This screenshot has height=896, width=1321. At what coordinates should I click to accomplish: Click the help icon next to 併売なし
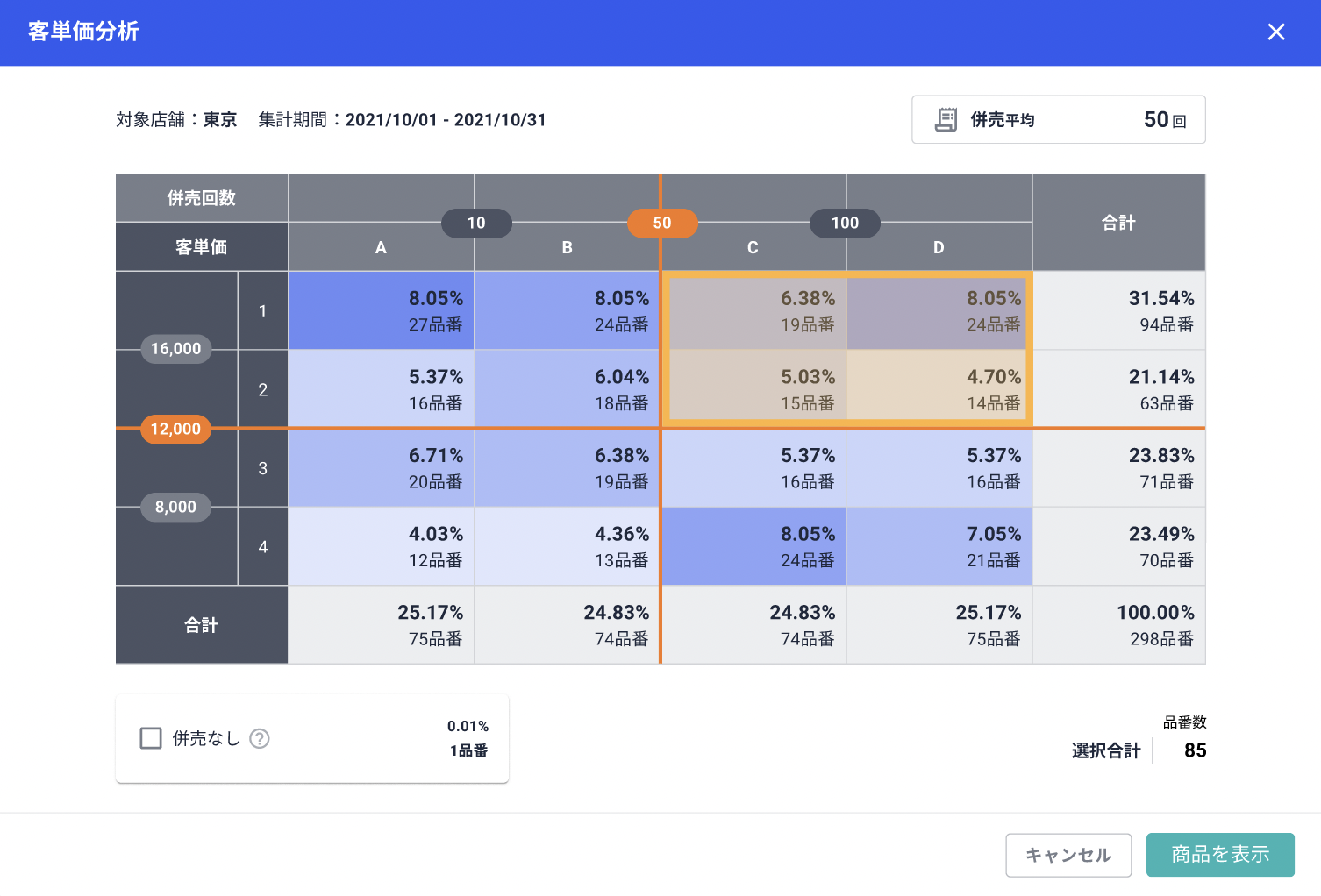[260, 739]
